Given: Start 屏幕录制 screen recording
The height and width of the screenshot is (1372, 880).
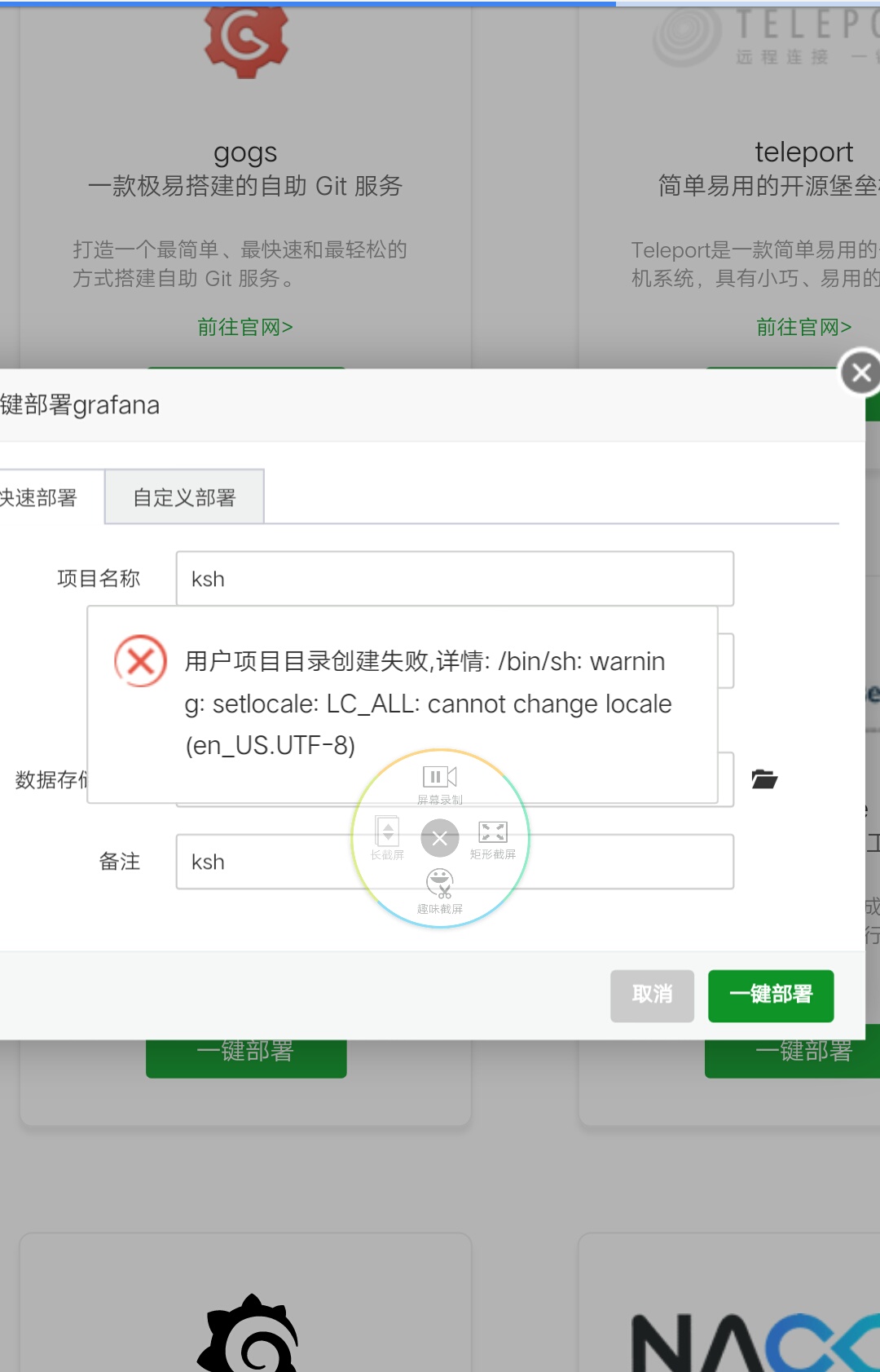Looking at the screenshot, I should [440, 784].
